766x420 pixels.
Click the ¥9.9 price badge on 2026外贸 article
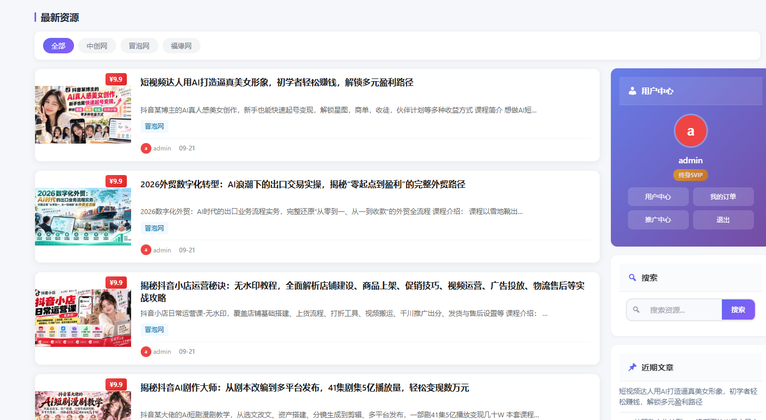[x=116, y=181]
